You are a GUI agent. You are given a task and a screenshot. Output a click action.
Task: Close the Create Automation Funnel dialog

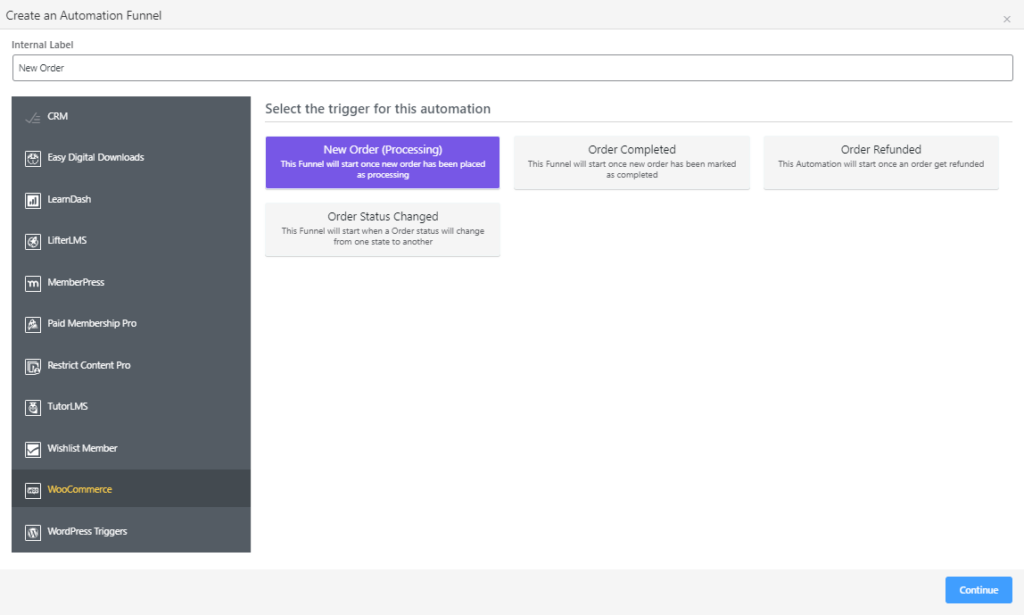pyautogui.click(x=1006, y=19)
